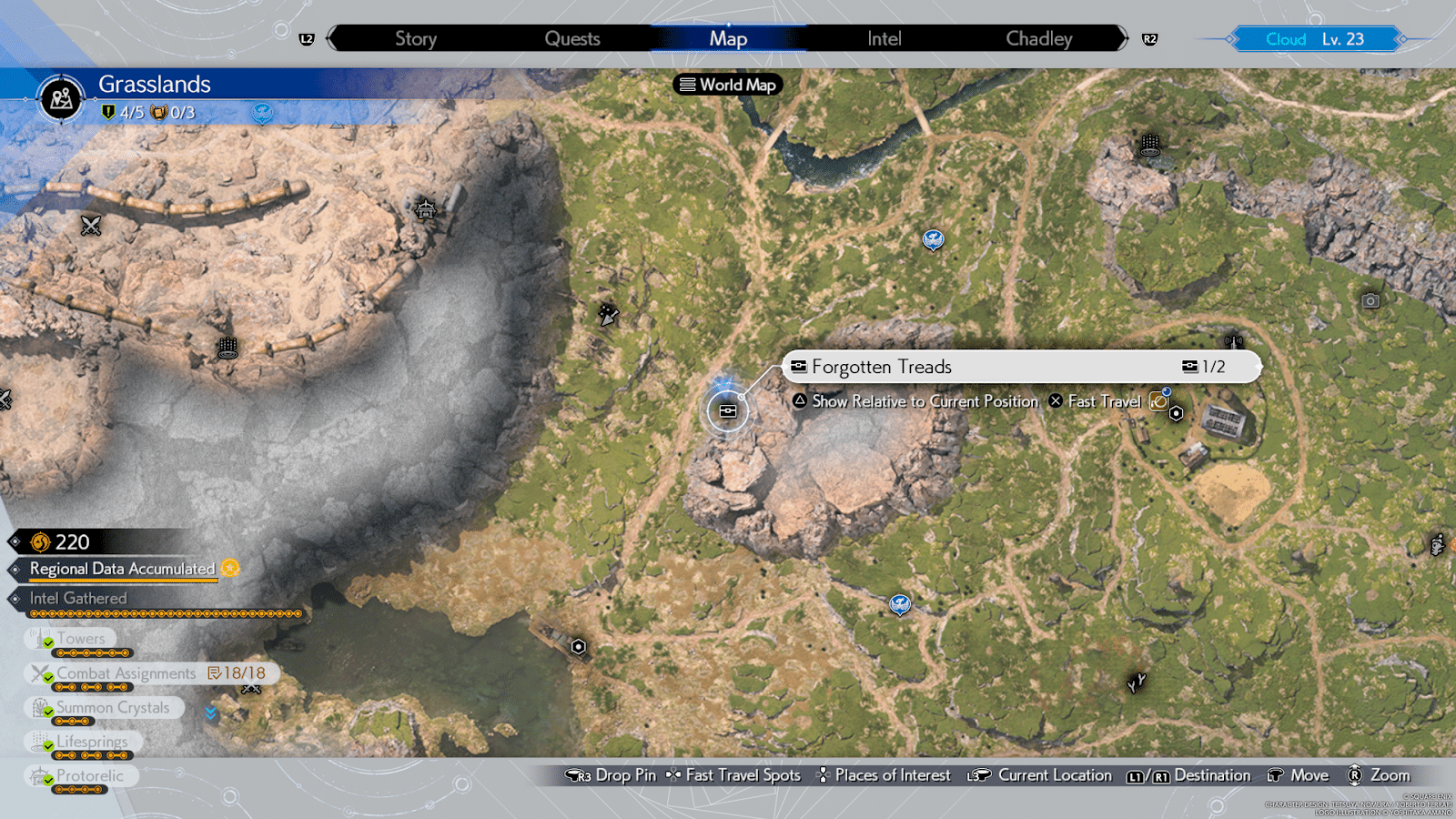Click the hexagon marker near the swamp shore
The height and width of the screenshot is (819, 1456).
[x=578, y=646]
